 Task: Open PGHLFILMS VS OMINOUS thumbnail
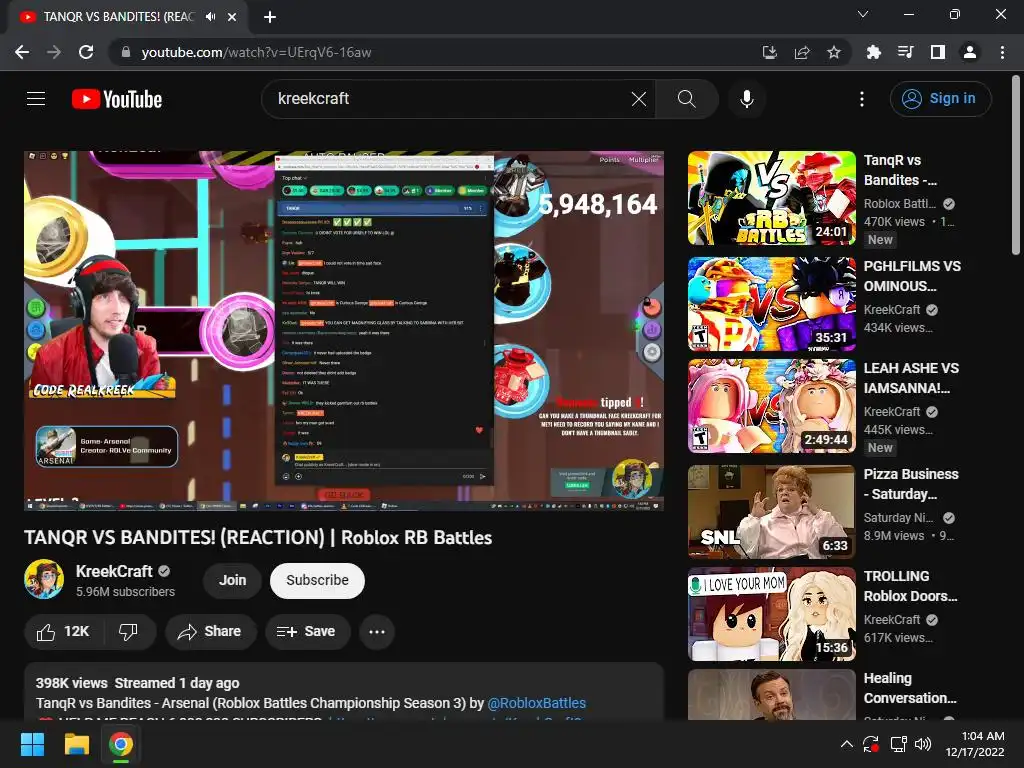coord(771,304)
